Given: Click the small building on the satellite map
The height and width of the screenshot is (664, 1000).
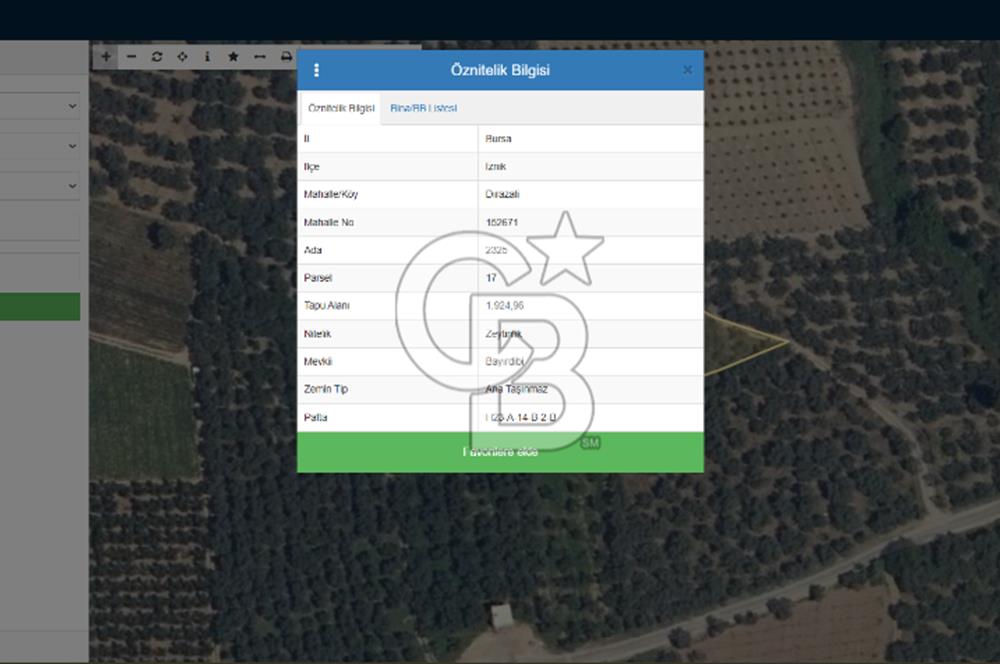Looking at the screenshot, I should pyautogui.click(x=502, y=616).
